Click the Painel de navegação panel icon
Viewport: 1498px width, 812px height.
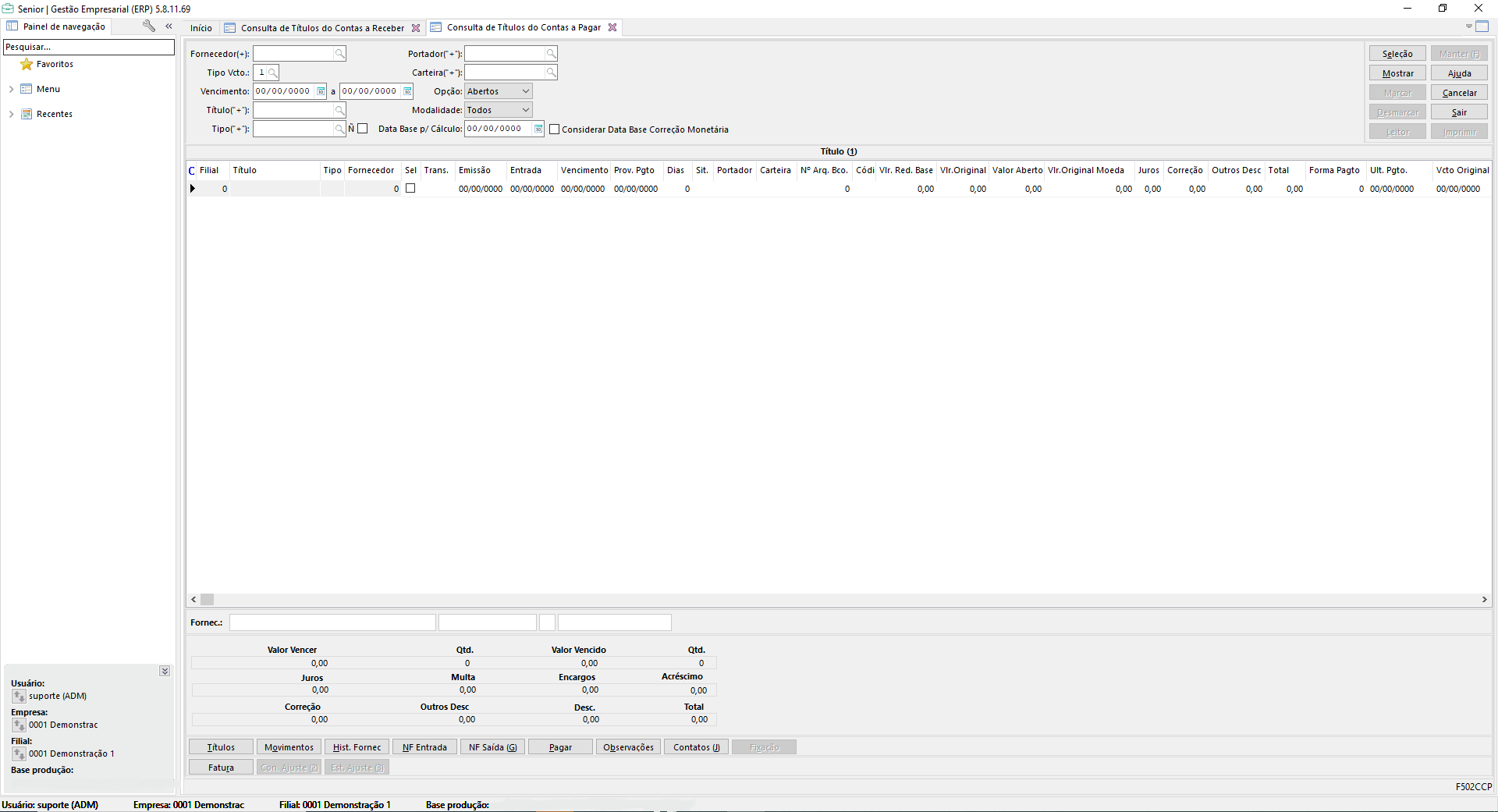(x=12, y=27)
